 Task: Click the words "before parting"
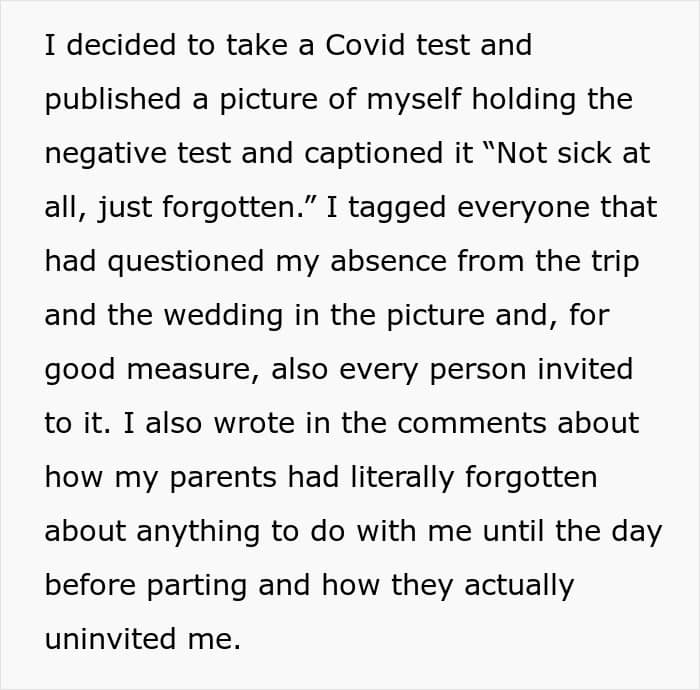(146, 586)
